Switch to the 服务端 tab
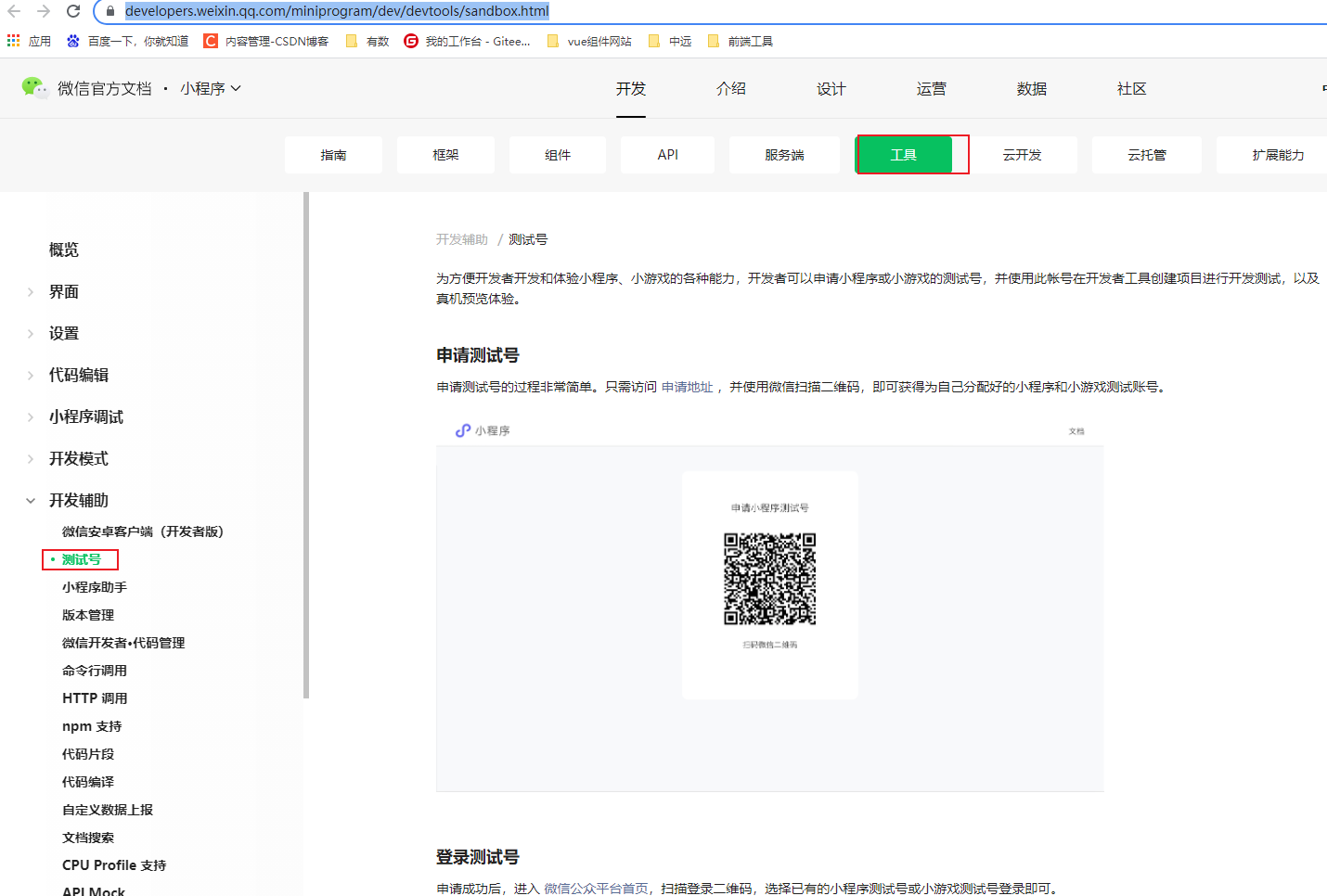This screenshot has width=1327, height=896. click(784, 155)
